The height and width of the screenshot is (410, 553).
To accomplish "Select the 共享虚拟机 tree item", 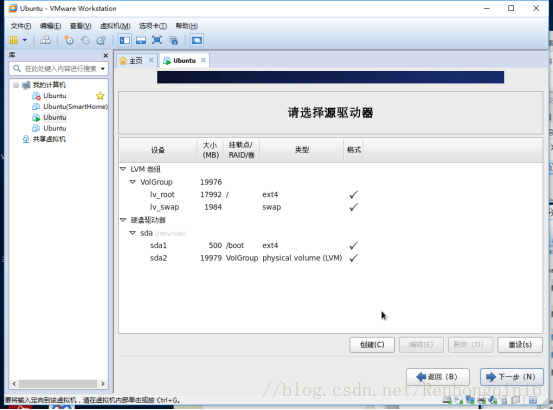I will coord(49,139).
